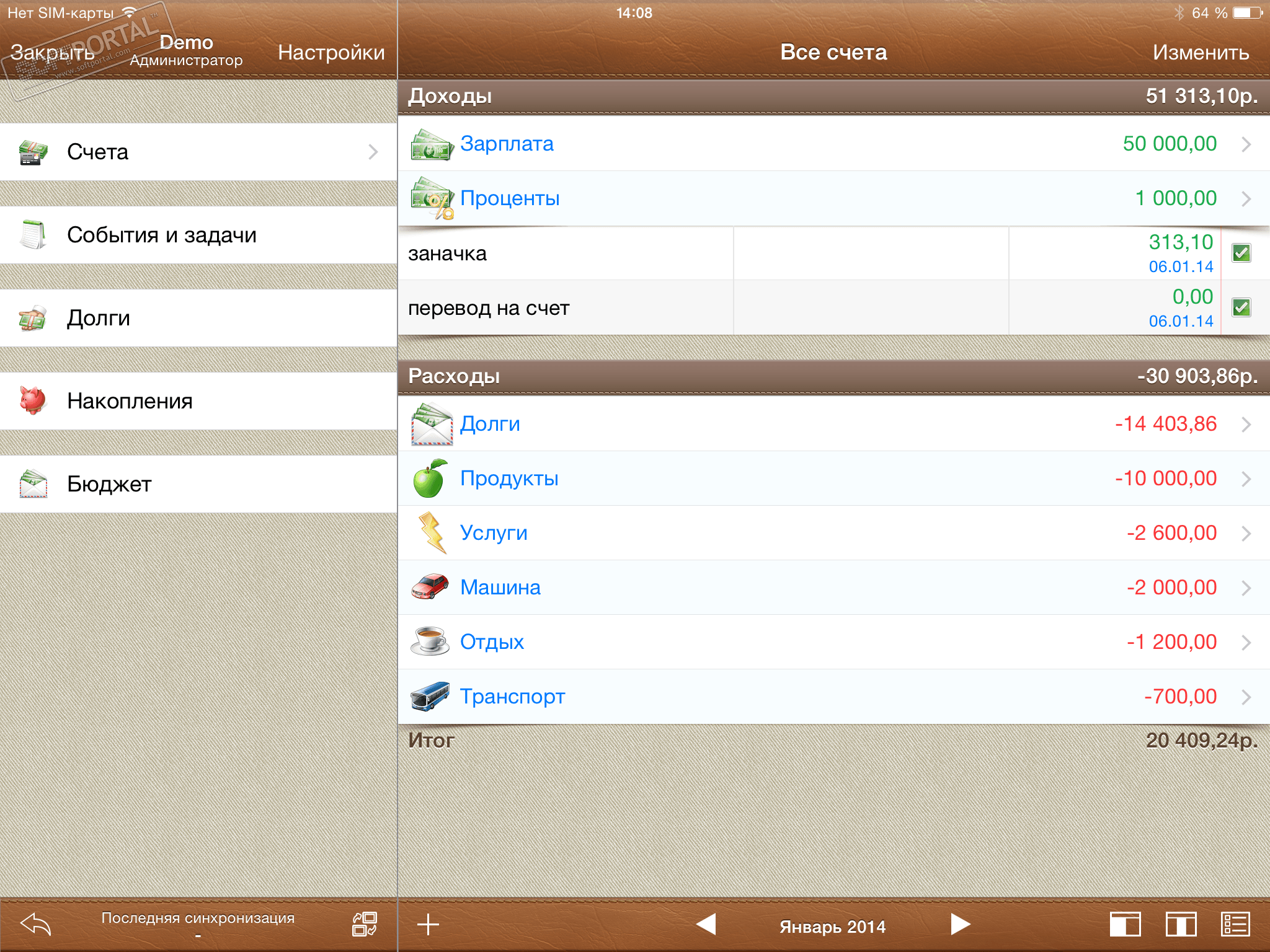The width and height of the screenshot is (1270, 952).
Task: Tap the Закрыть button
Action: point(52,53)
